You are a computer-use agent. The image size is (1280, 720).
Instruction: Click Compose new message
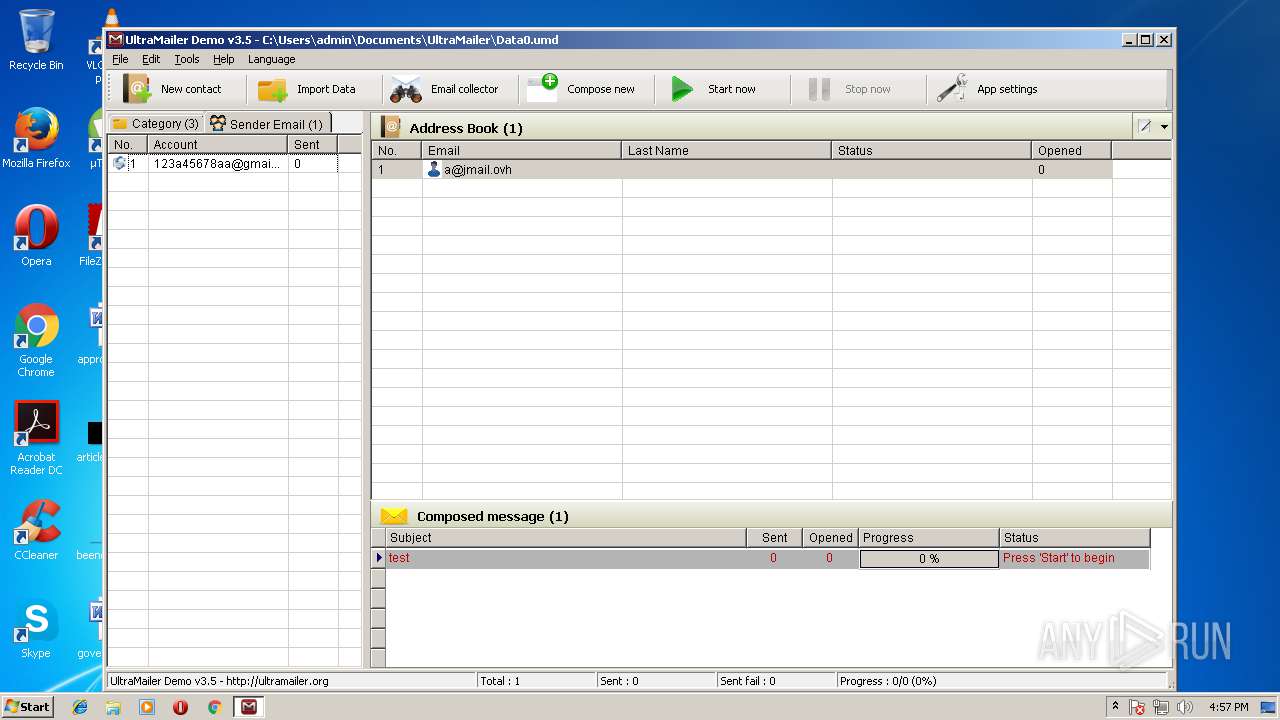581,89
